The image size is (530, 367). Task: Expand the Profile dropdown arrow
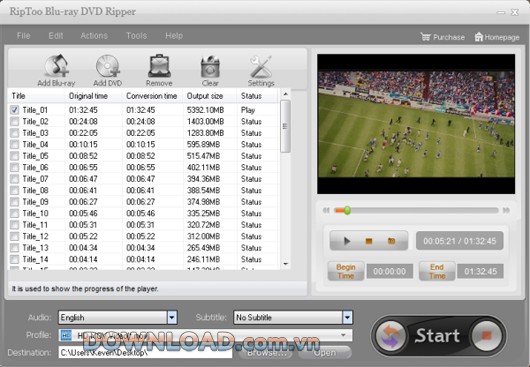[x=343, y=335]
